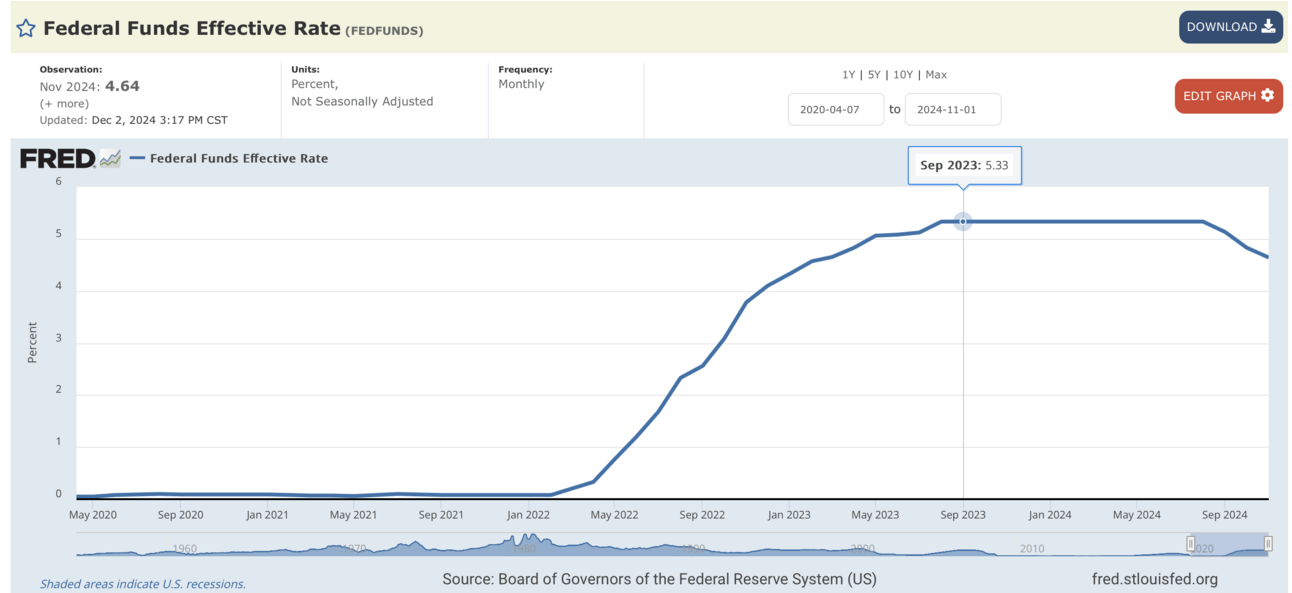The image size is (1292, 593).
Task: Click the Nov 2024: 4.64 observation value
Action: coord(90,87)
